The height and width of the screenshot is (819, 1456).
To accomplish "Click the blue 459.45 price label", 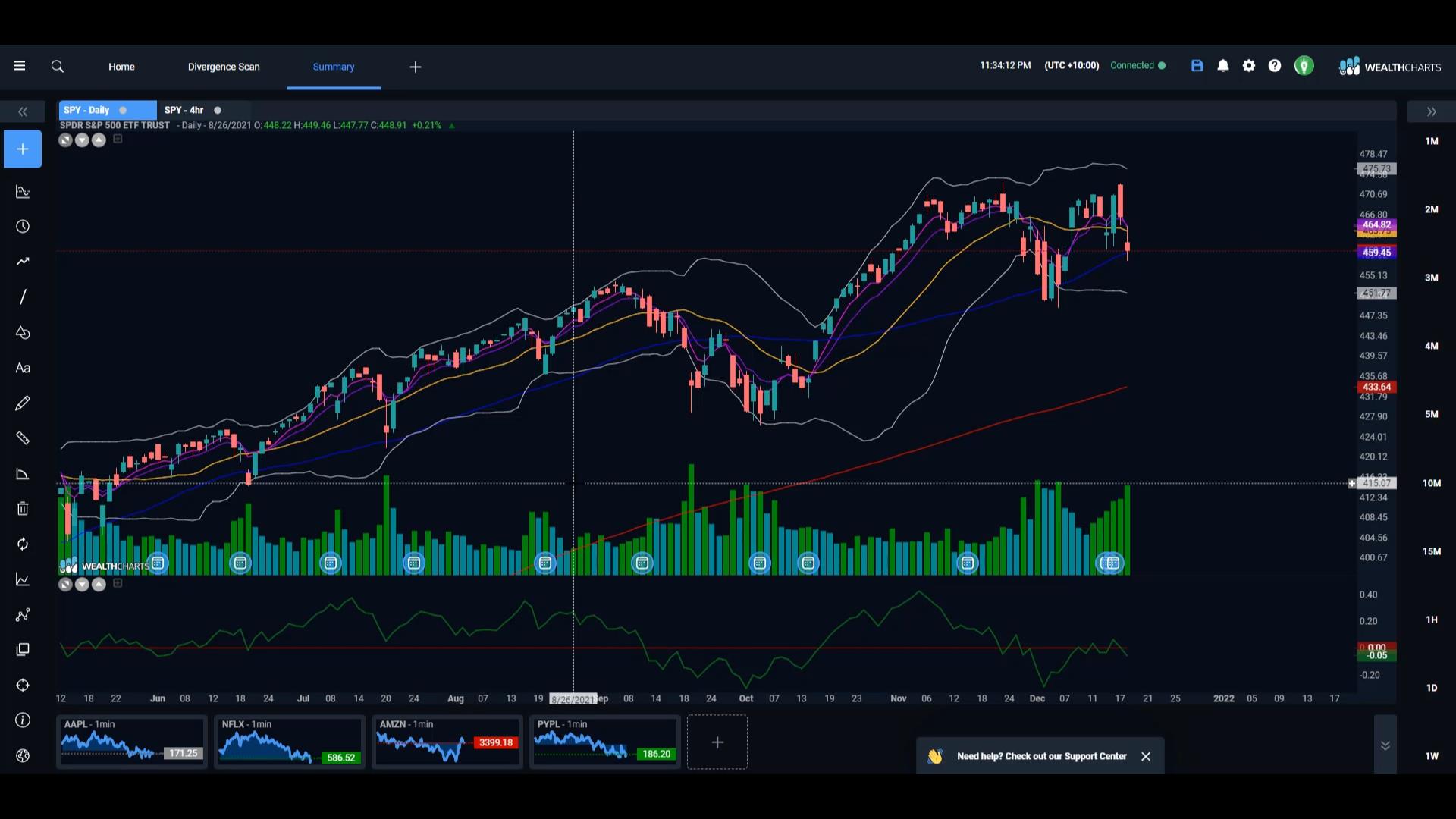I will (1376, 253).
